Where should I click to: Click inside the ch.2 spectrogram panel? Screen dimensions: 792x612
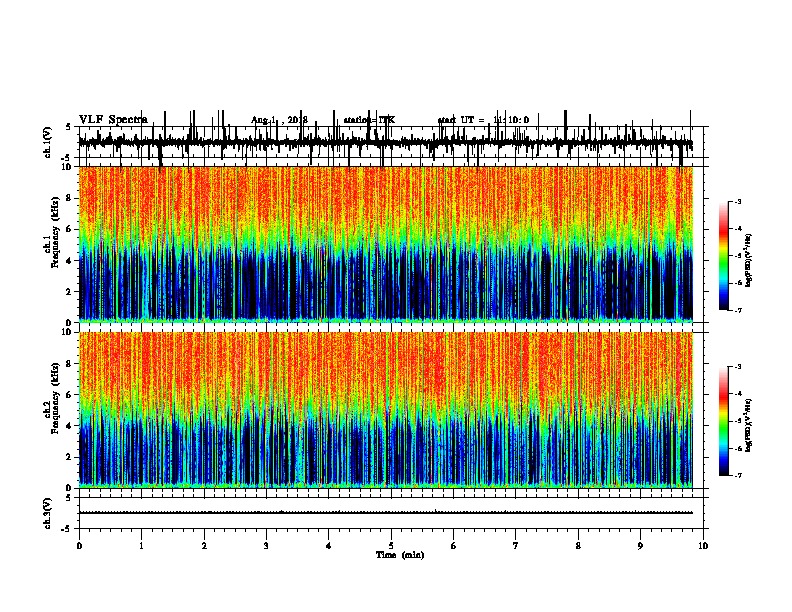[x=385, y=410]
